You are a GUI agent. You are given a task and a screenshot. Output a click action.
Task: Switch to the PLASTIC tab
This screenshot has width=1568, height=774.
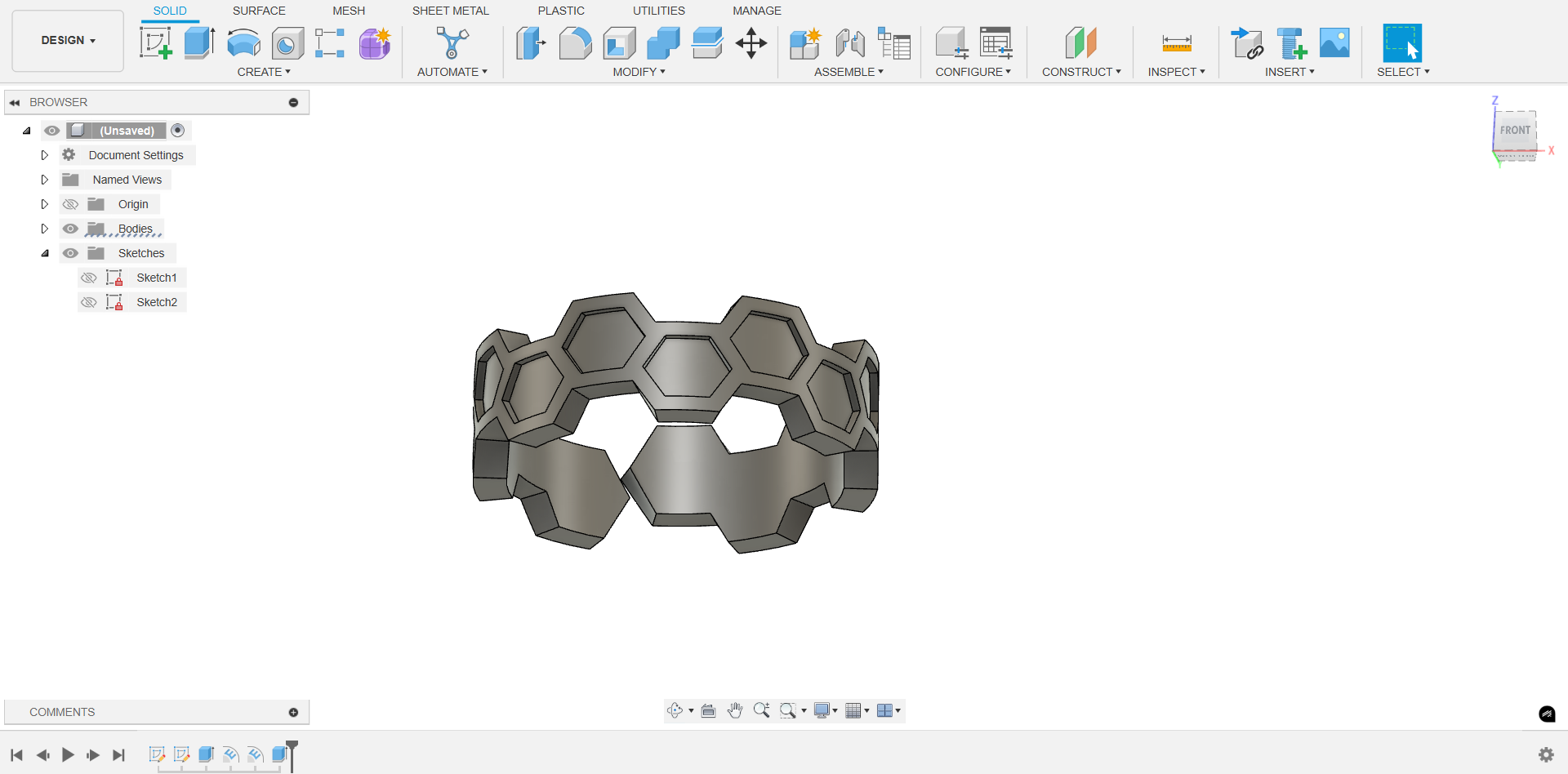point(561,11)
